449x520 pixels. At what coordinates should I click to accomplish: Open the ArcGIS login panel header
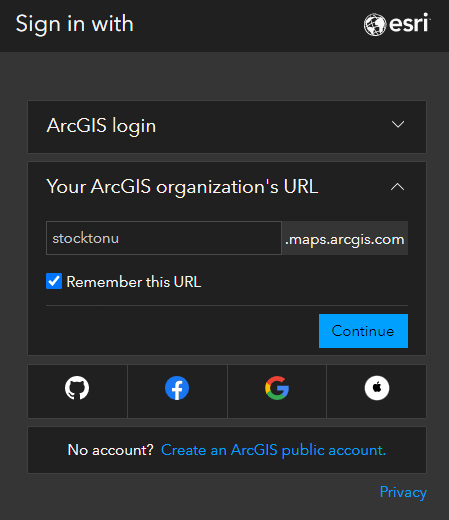227,127
